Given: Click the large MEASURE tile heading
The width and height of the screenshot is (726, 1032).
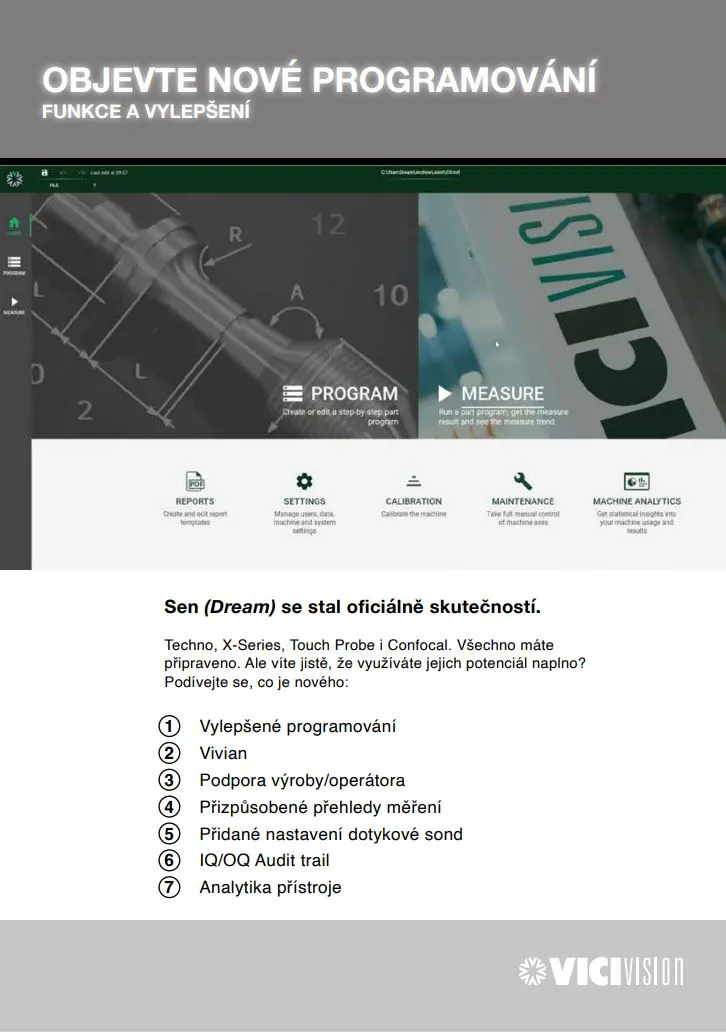Looking at the screenshot, I should pyautogui.click(x=502, y=394).
